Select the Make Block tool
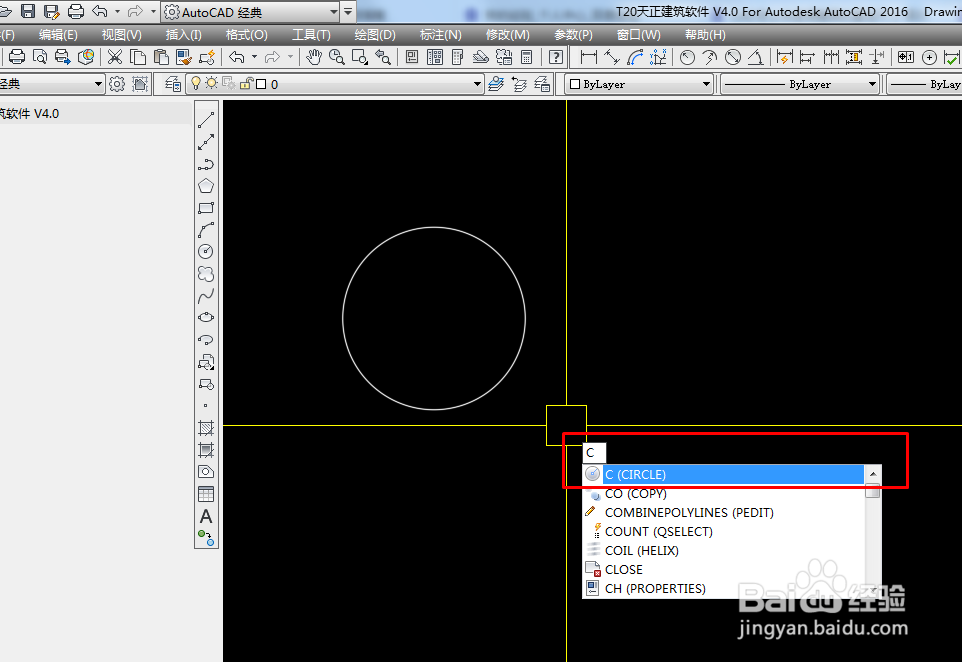The height and width of the screenshot is (662, 962). (x=206, y=384)
